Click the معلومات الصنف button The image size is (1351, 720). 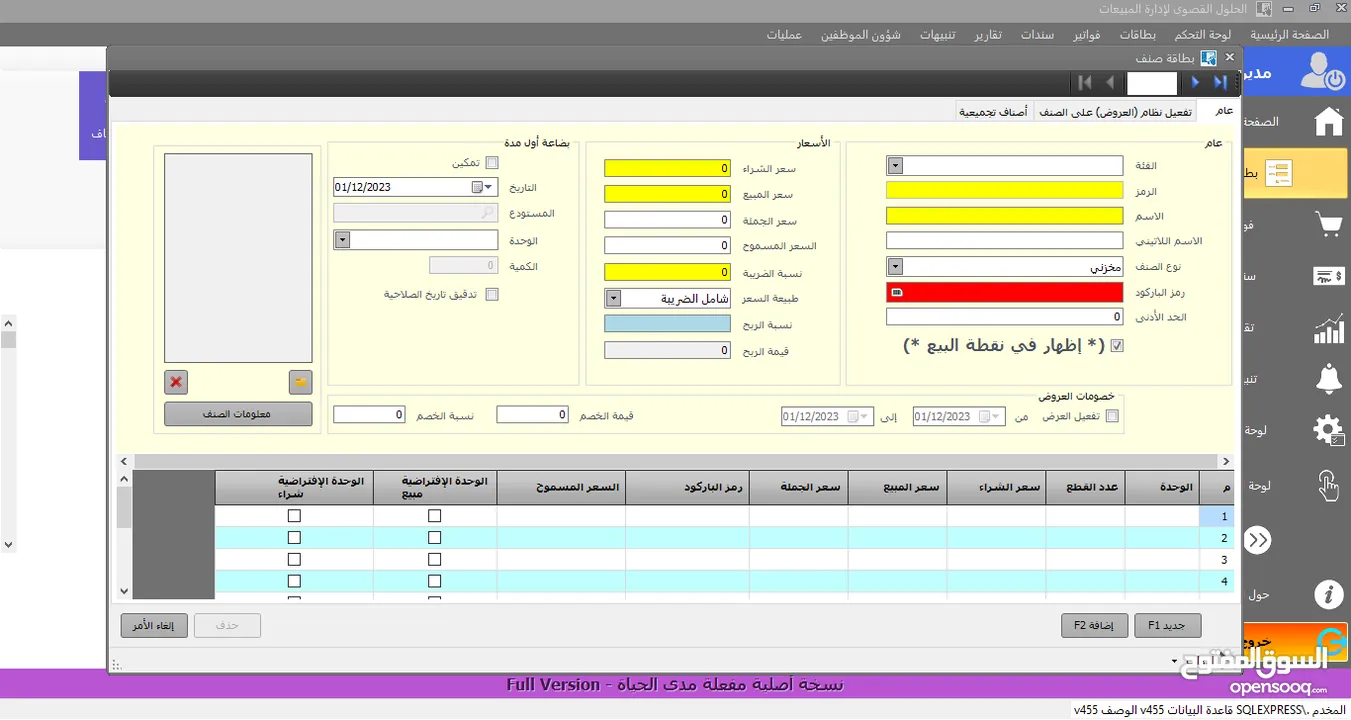238,414
